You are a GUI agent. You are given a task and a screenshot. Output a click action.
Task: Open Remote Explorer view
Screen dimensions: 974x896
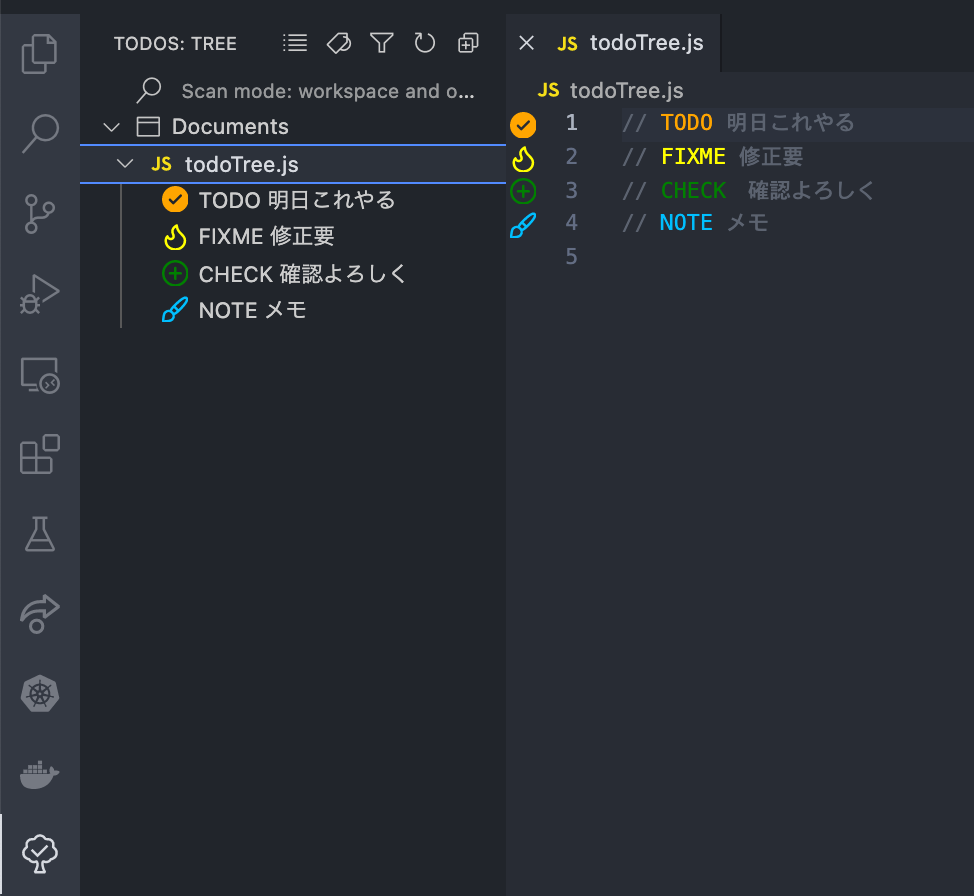pos(40,375)
